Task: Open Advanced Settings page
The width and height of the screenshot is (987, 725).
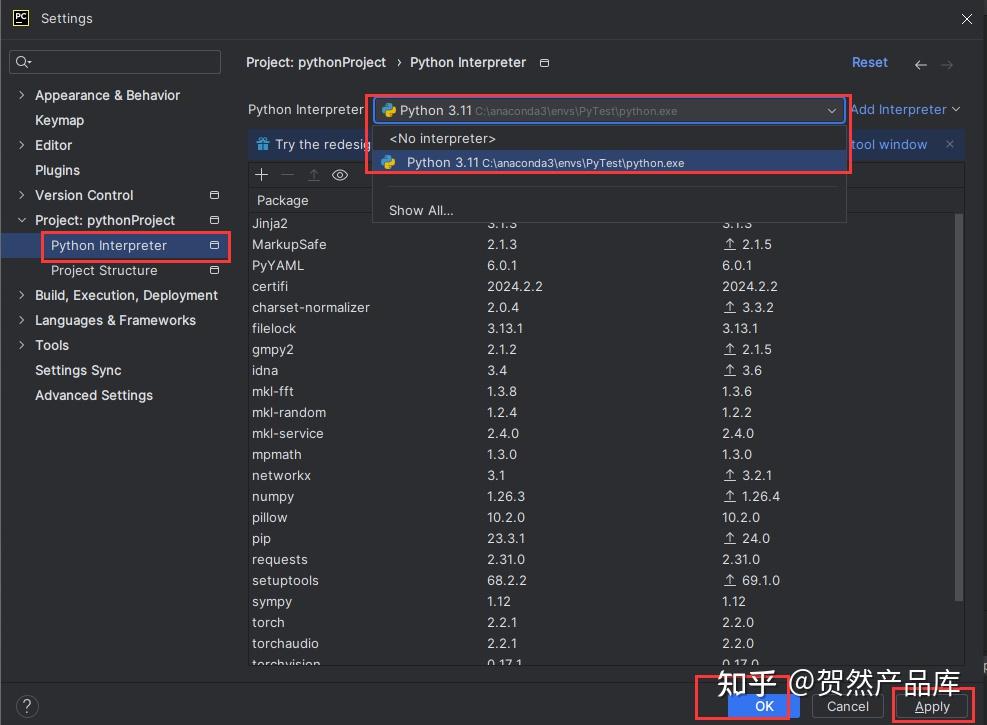Action: tap(94, 395)
